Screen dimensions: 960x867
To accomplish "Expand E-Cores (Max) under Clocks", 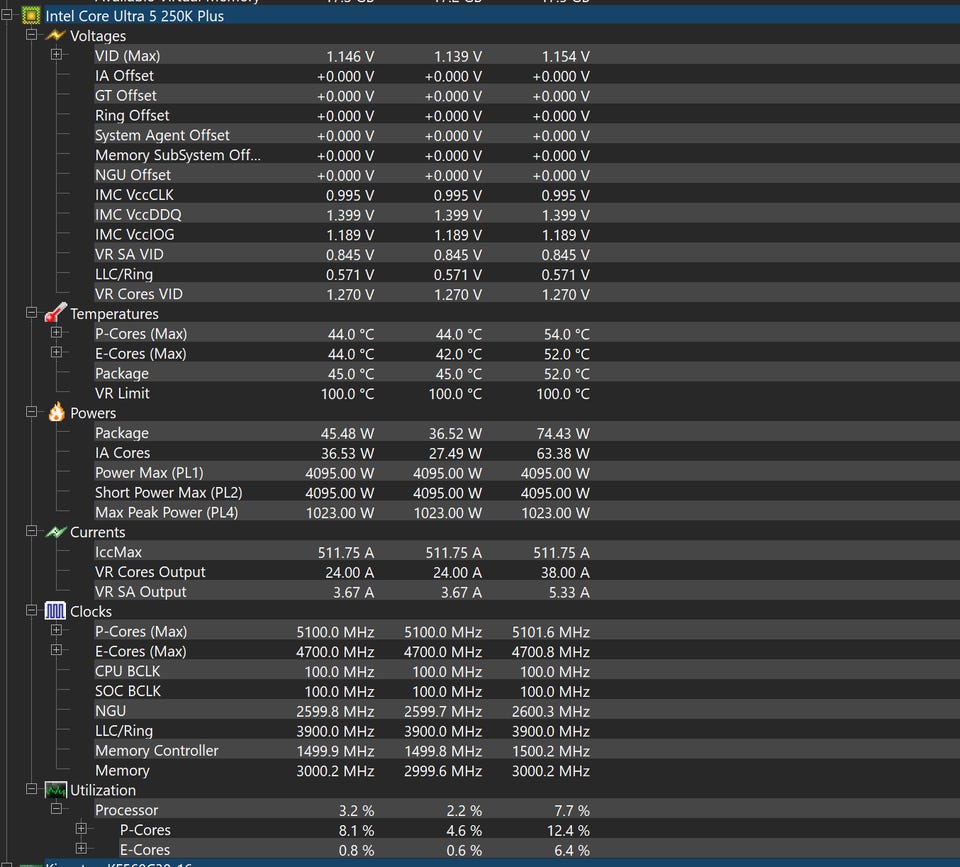I will (x=56, y=650).
